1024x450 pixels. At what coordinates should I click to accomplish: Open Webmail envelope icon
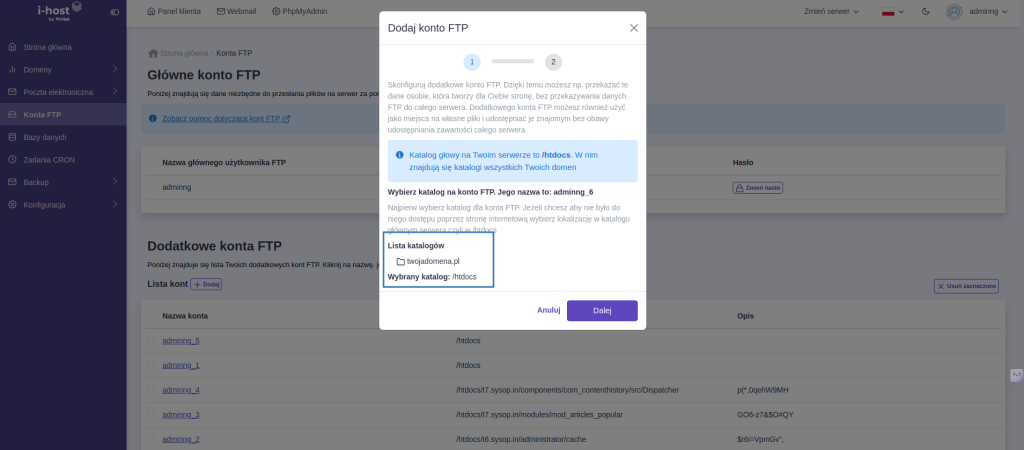point(221,12)
